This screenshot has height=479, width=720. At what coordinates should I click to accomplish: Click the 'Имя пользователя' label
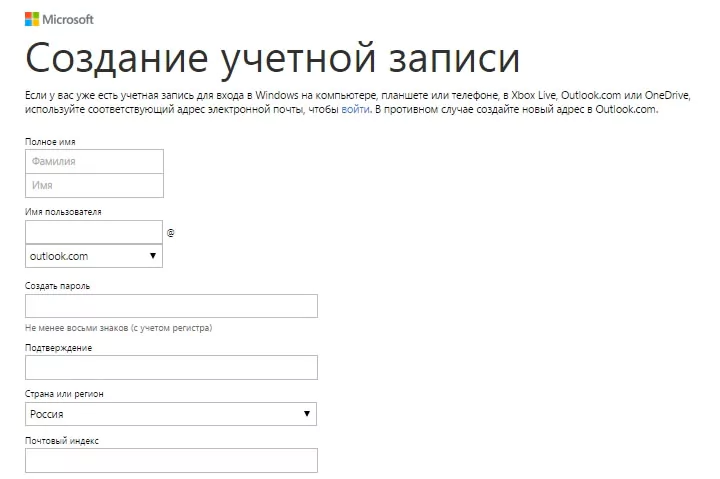[x=63, y=212]
